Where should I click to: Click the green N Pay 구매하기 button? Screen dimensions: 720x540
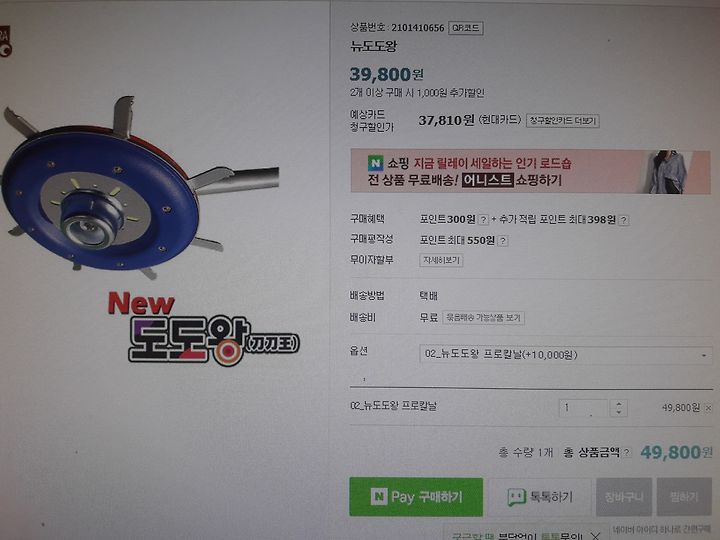pos(416,497)
